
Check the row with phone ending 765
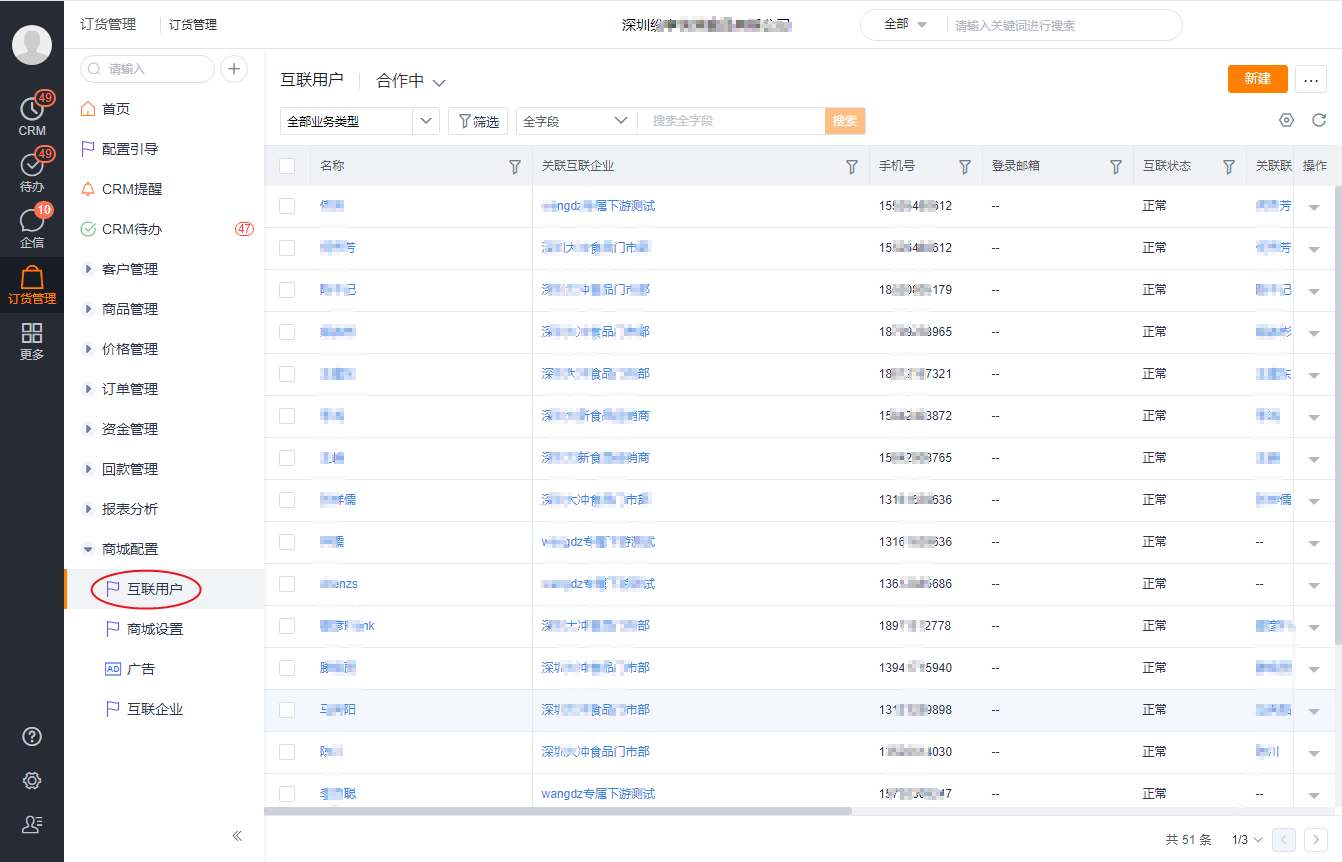click(x=287, y=458)
